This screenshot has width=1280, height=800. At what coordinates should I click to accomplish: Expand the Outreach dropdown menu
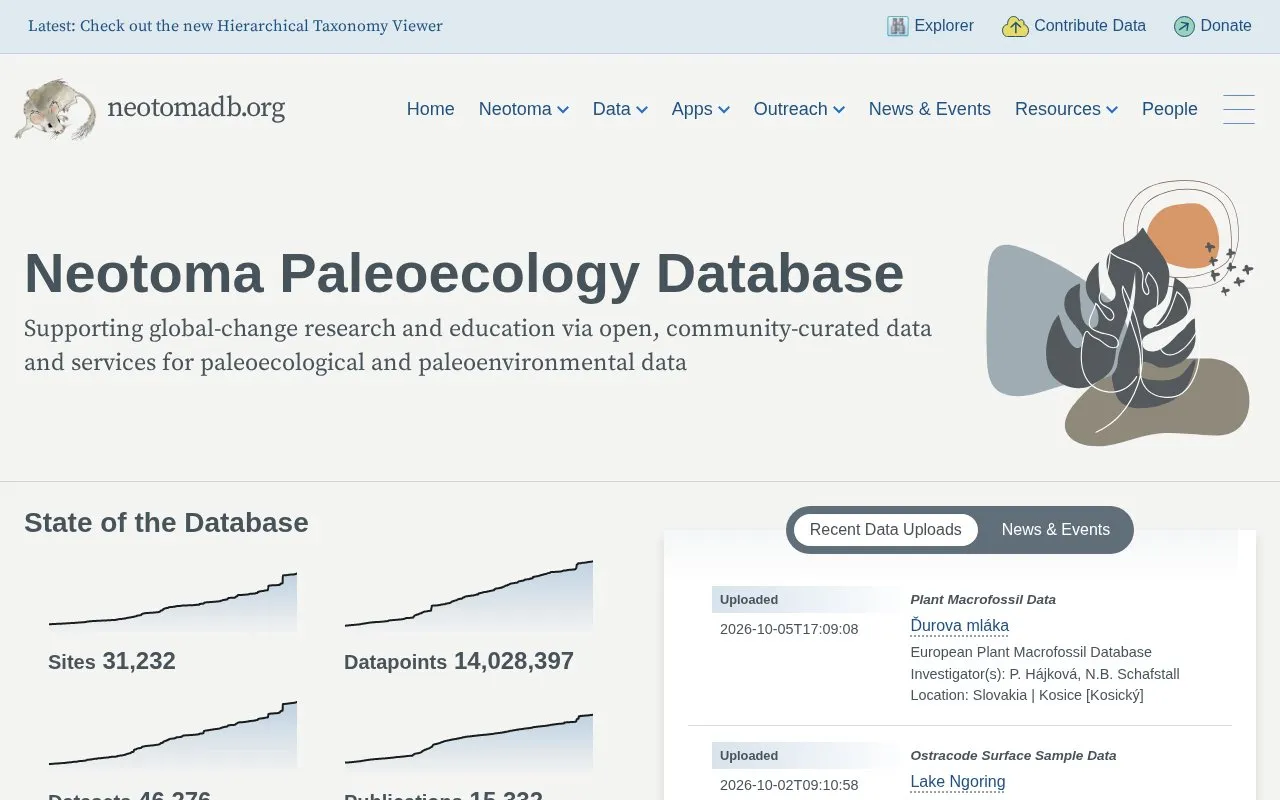click(x=799, y=109)
